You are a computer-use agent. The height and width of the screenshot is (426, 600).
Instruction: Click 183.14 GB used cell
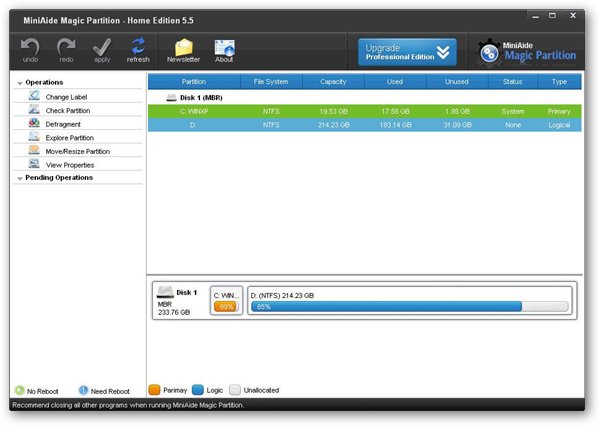pos(395,125)
